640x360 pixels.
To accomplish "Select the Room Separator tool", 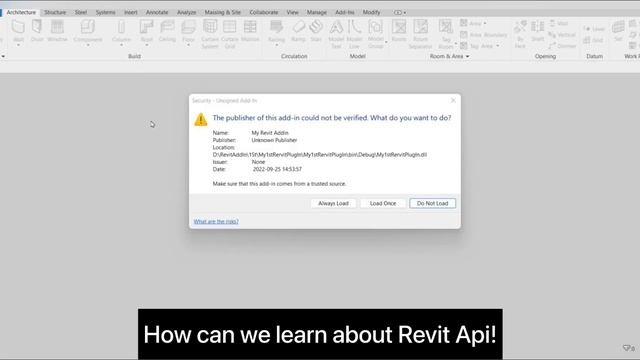I will (420, 33).
